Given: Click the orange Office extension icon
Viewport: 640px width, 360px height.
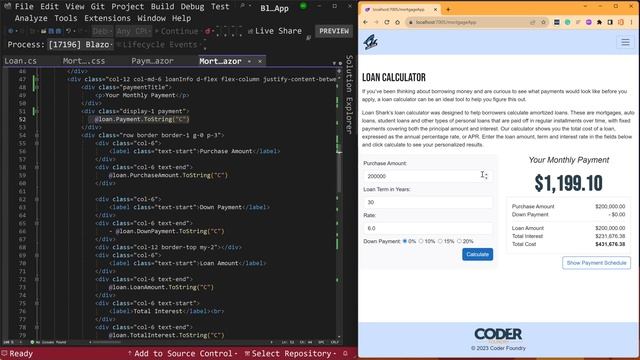Looking at the screenshot, I should (621, 22).
